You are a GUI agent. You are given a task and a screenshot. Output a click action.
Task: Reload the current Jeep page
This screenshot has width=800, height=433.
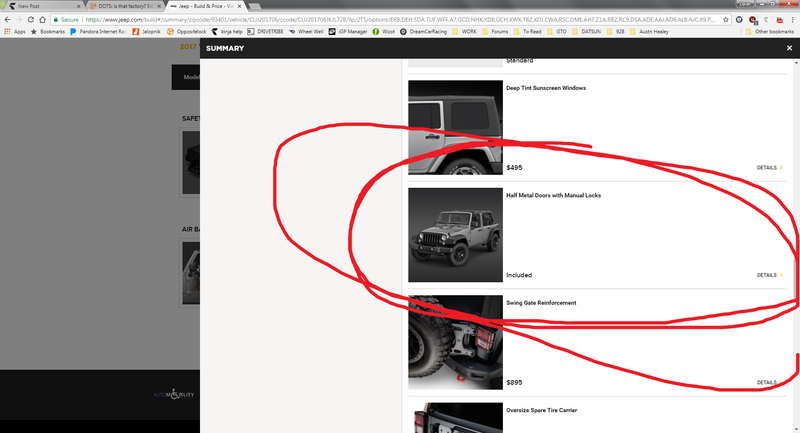(31, 19)
